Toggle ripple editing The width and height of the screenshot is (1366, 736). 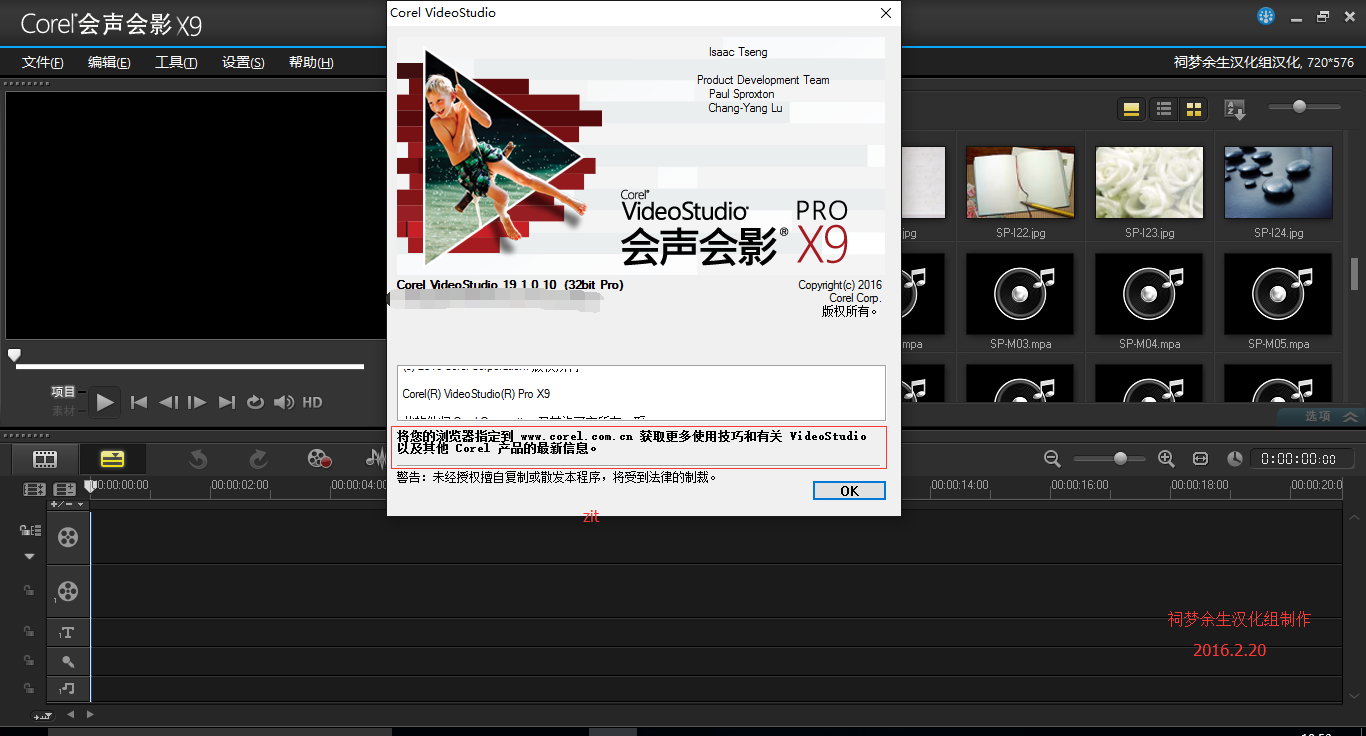[29, 530]
